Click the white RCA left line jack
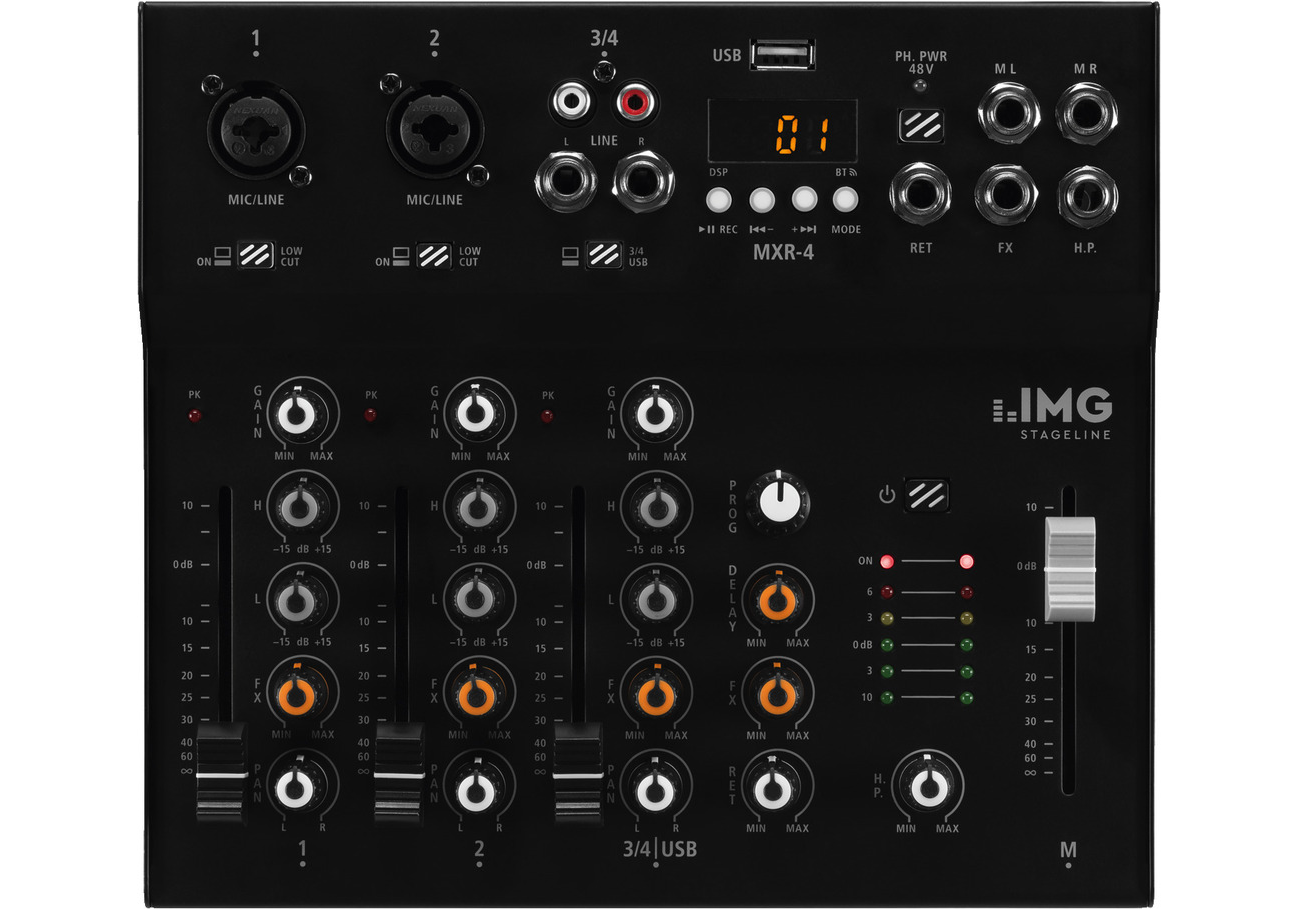Image resolution: width=1299 pixels, height=909 pixels. pos(573,101)
